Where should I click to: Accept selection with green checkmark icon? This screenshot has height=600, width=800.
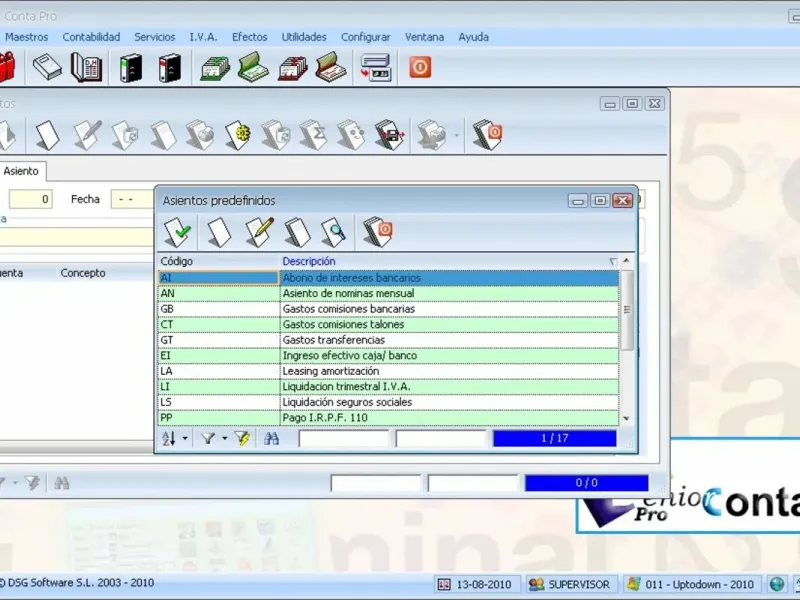point(178,232)
